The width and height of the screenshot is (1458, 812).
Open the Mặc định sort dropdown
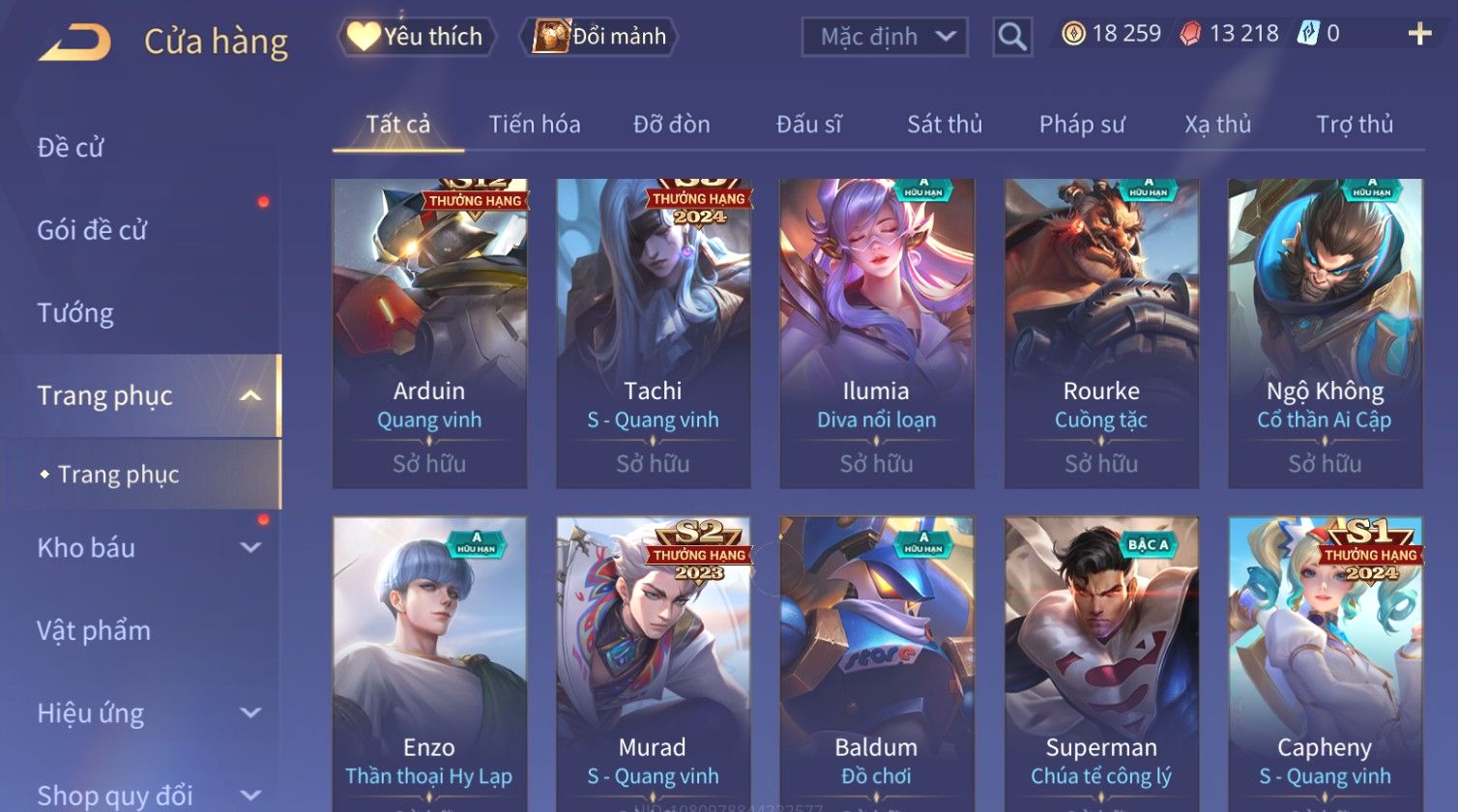coord(885,37)
